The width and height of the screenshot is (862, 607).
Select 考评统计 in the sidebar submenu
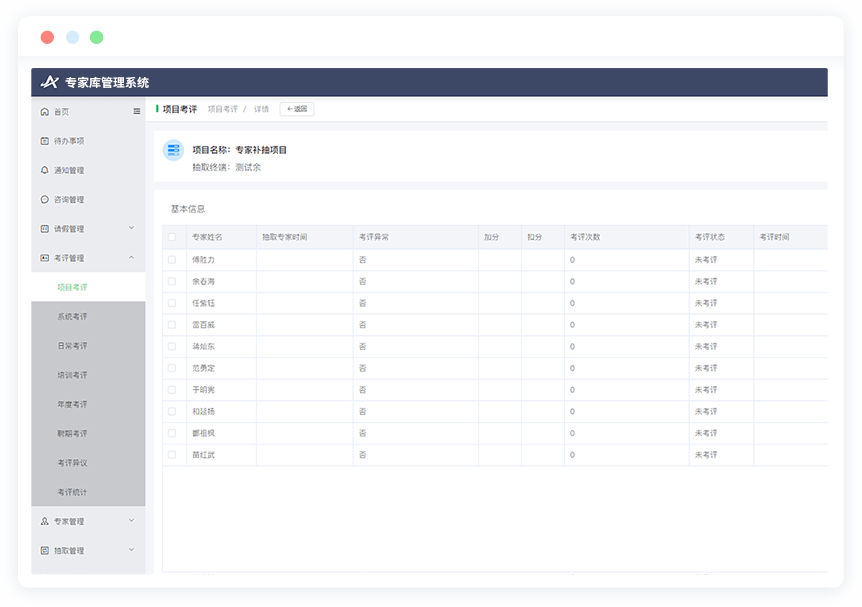click(72, 492)
